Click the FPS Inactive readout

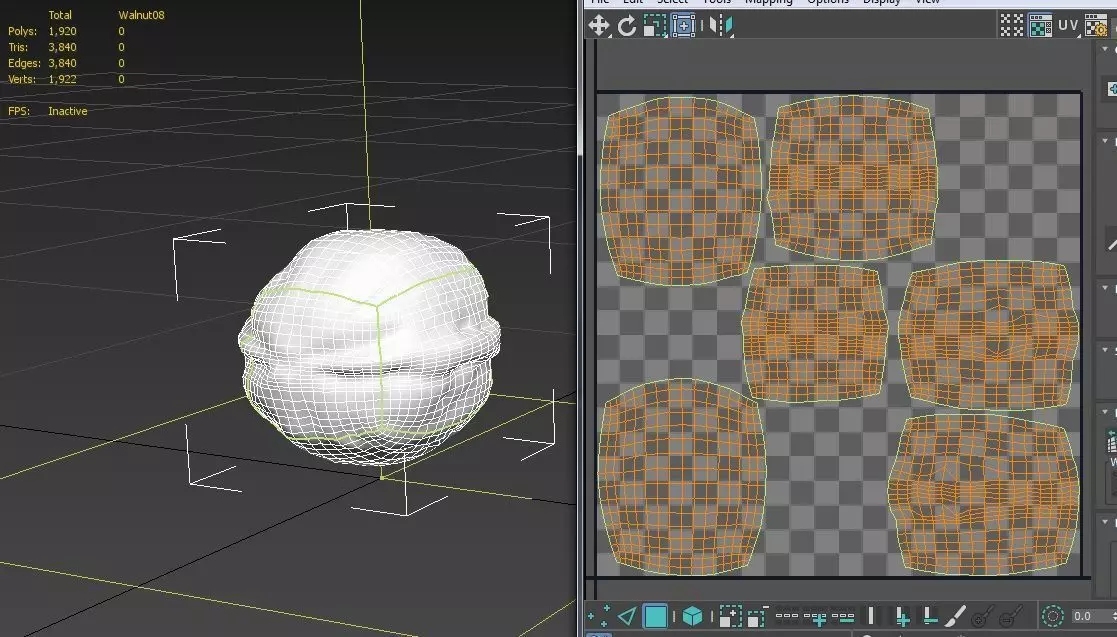[x=48, y=111]
